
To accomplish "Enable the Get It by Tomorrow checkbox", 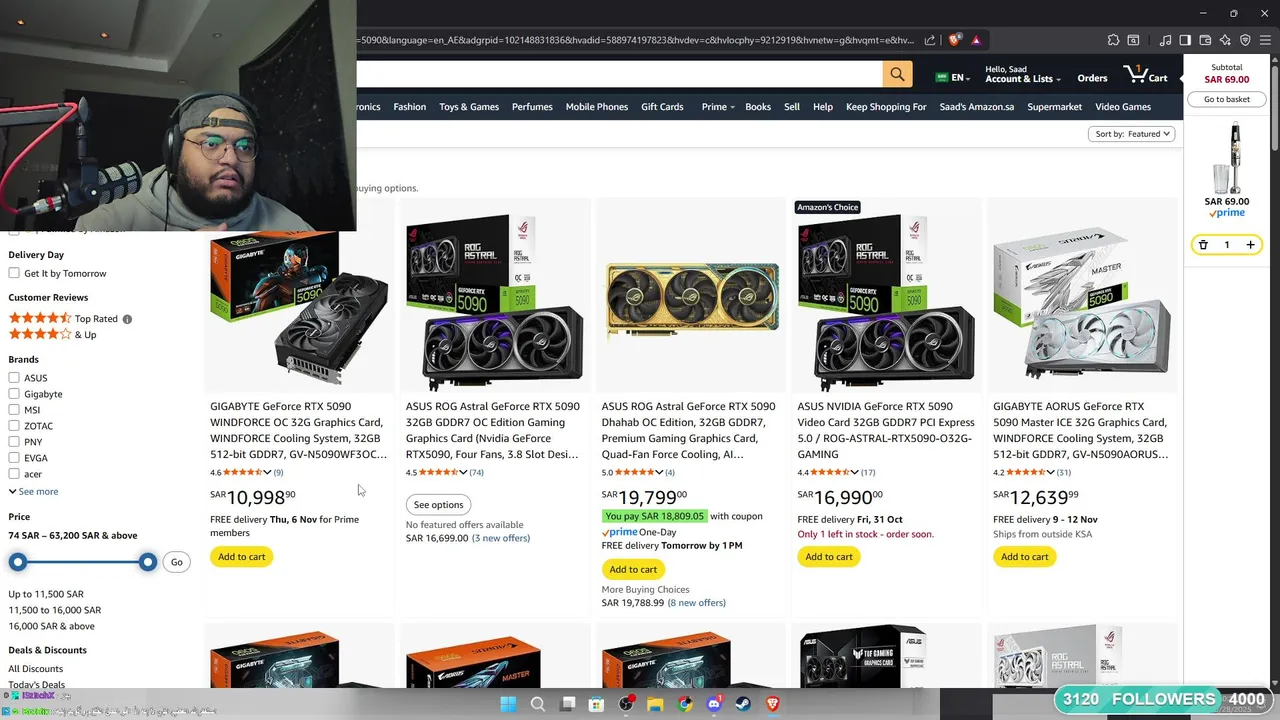I will 14,273.
